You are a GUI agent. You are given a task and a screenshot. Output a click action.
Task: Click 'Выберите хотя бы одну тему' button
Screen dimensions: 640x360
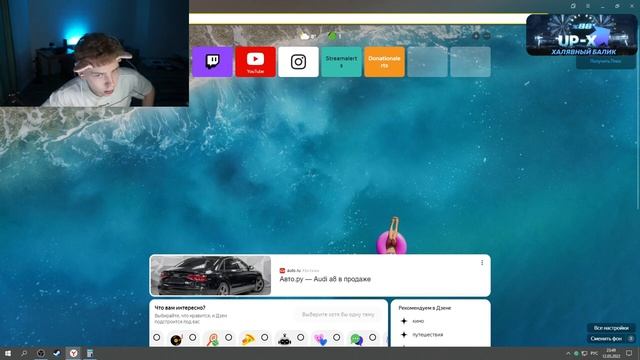click(338, 314)
